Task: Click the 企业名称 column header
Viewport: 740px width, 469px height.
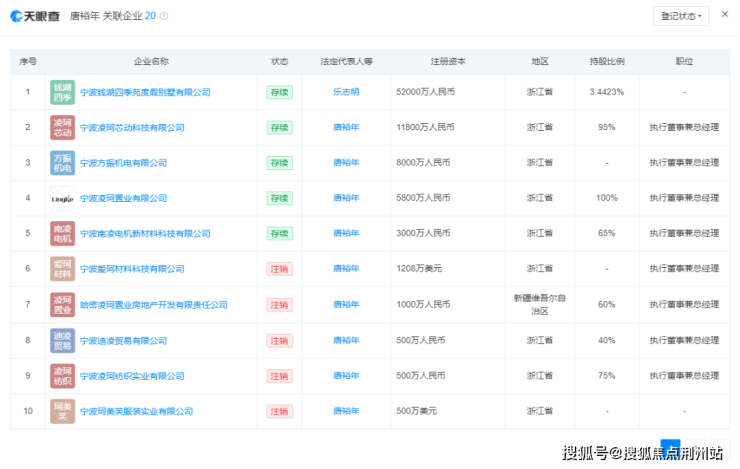Action: point(151,61)
